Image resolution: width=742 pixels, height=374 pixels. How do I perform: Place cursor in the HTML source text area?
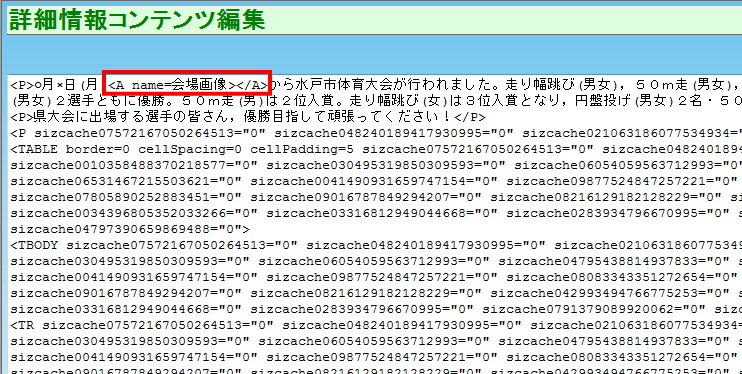[x=375, y=223]
